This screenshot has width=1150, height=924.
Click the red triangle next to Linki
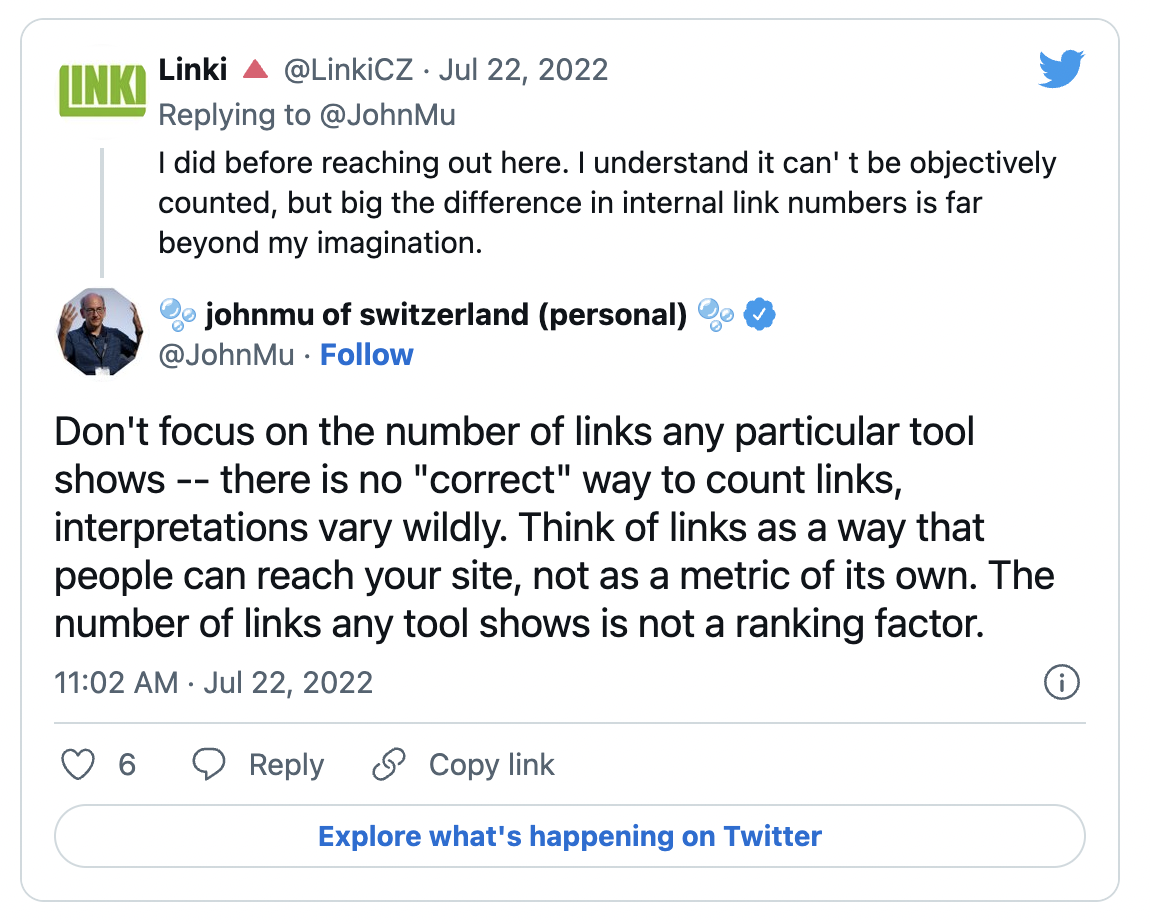click(255, 70)
